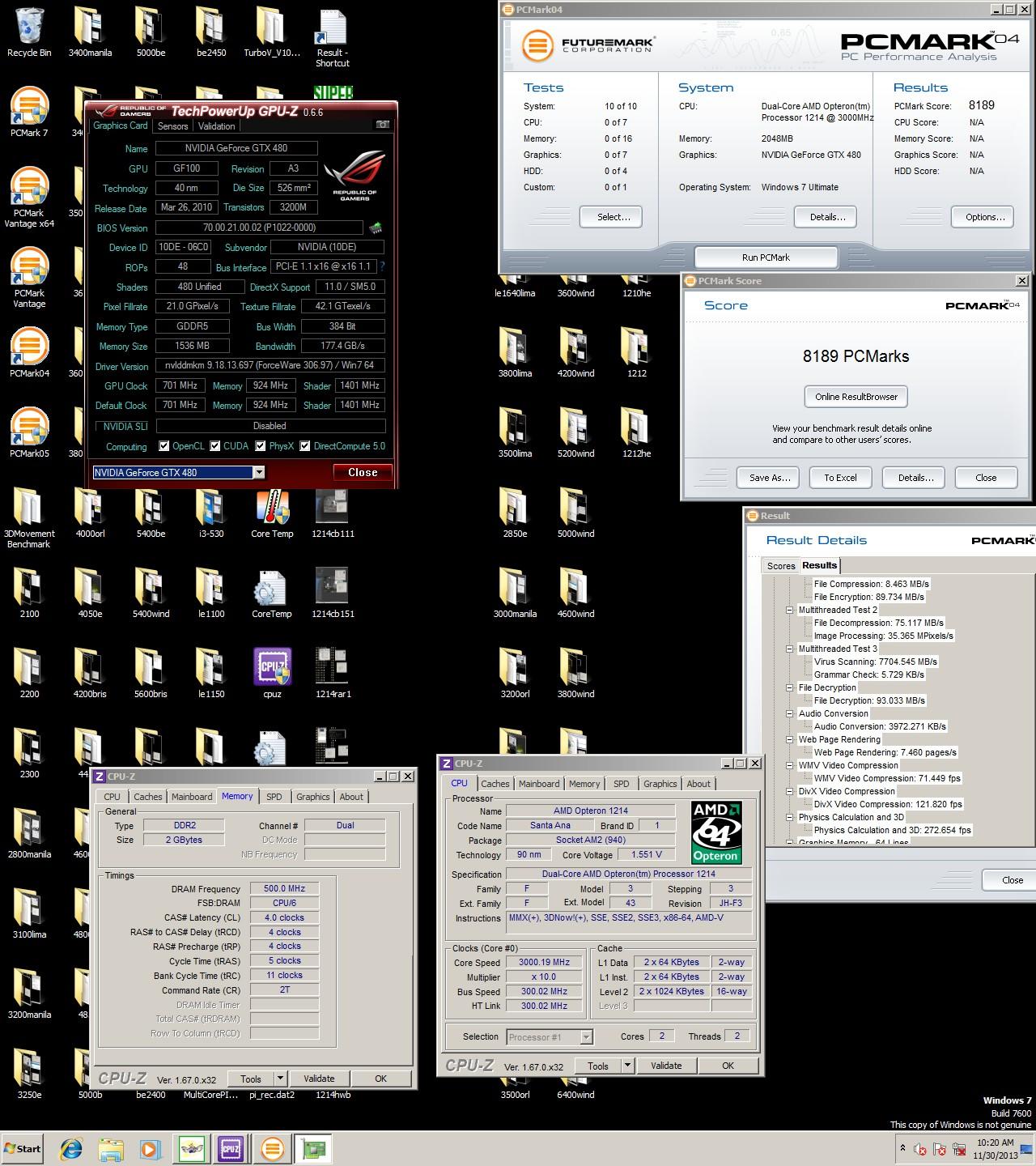
Task: Click the GPU-Z screenshot camera icon
Action: (x=383, y=125)
